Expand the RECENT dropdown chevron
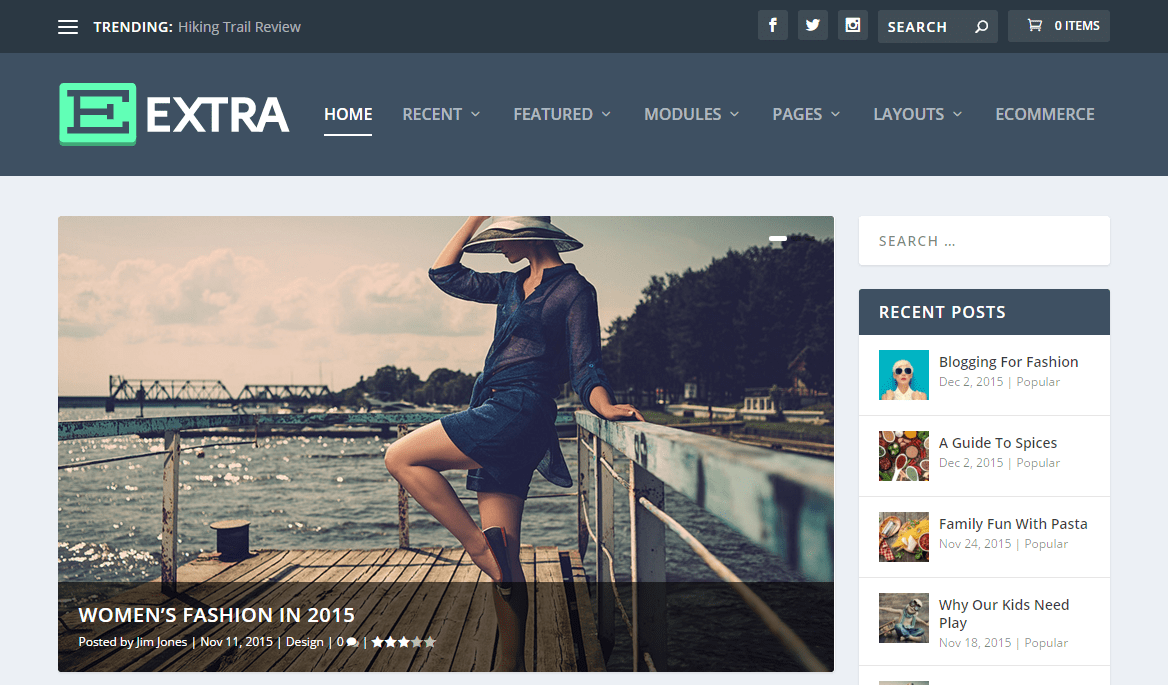The height and width of the screenshot is (685, 1168). pos(475,114)
